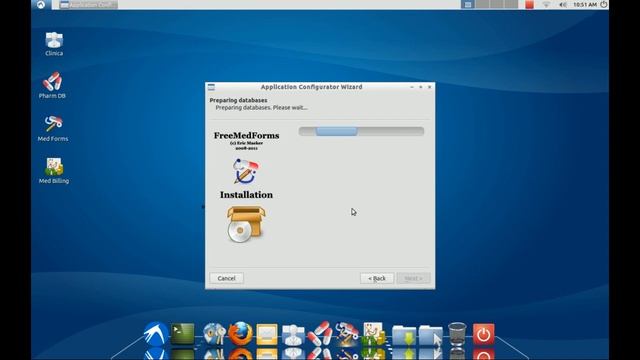The image size is (640, 360).
Task: Open the Med Billing desktop icon
Action: point(53,171)
